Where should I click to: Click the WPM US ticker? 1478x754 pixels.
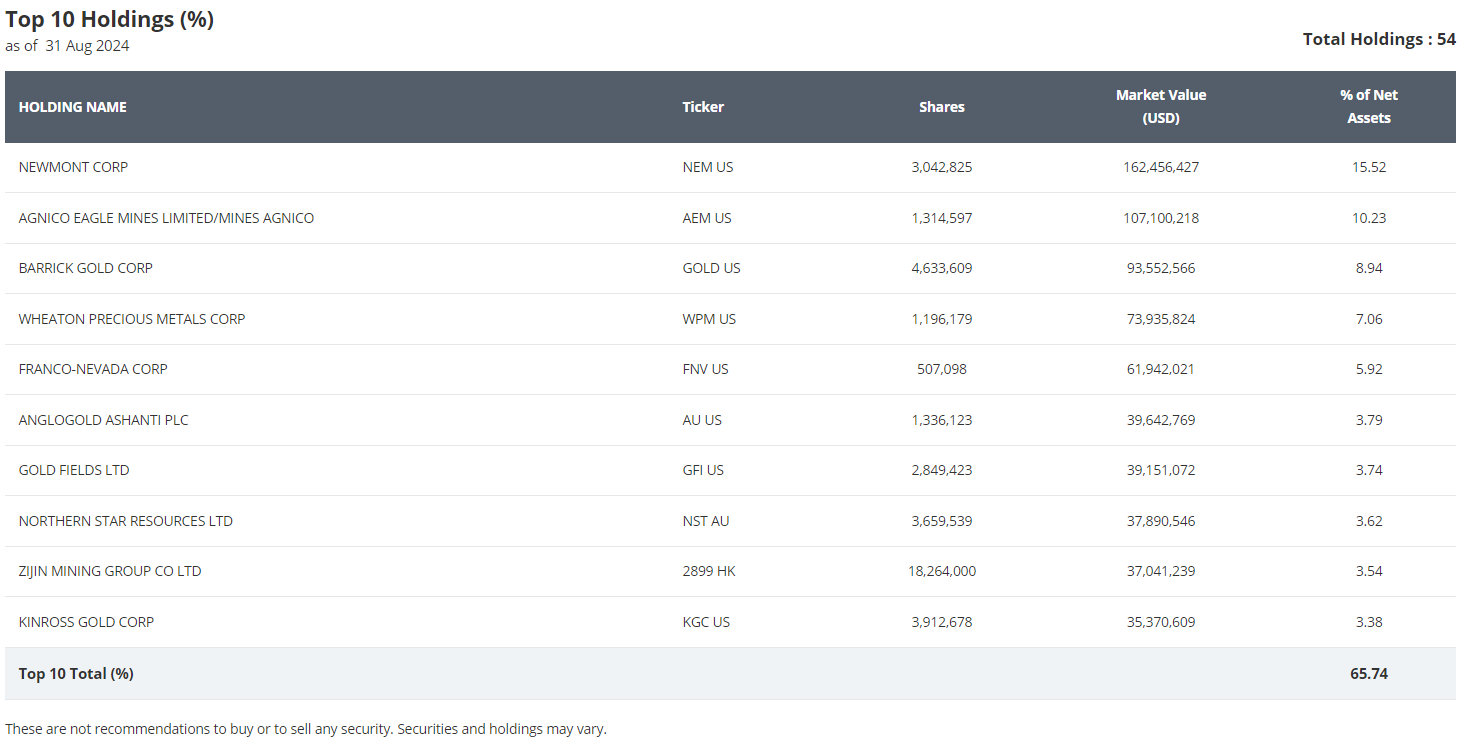click(709, 319)
